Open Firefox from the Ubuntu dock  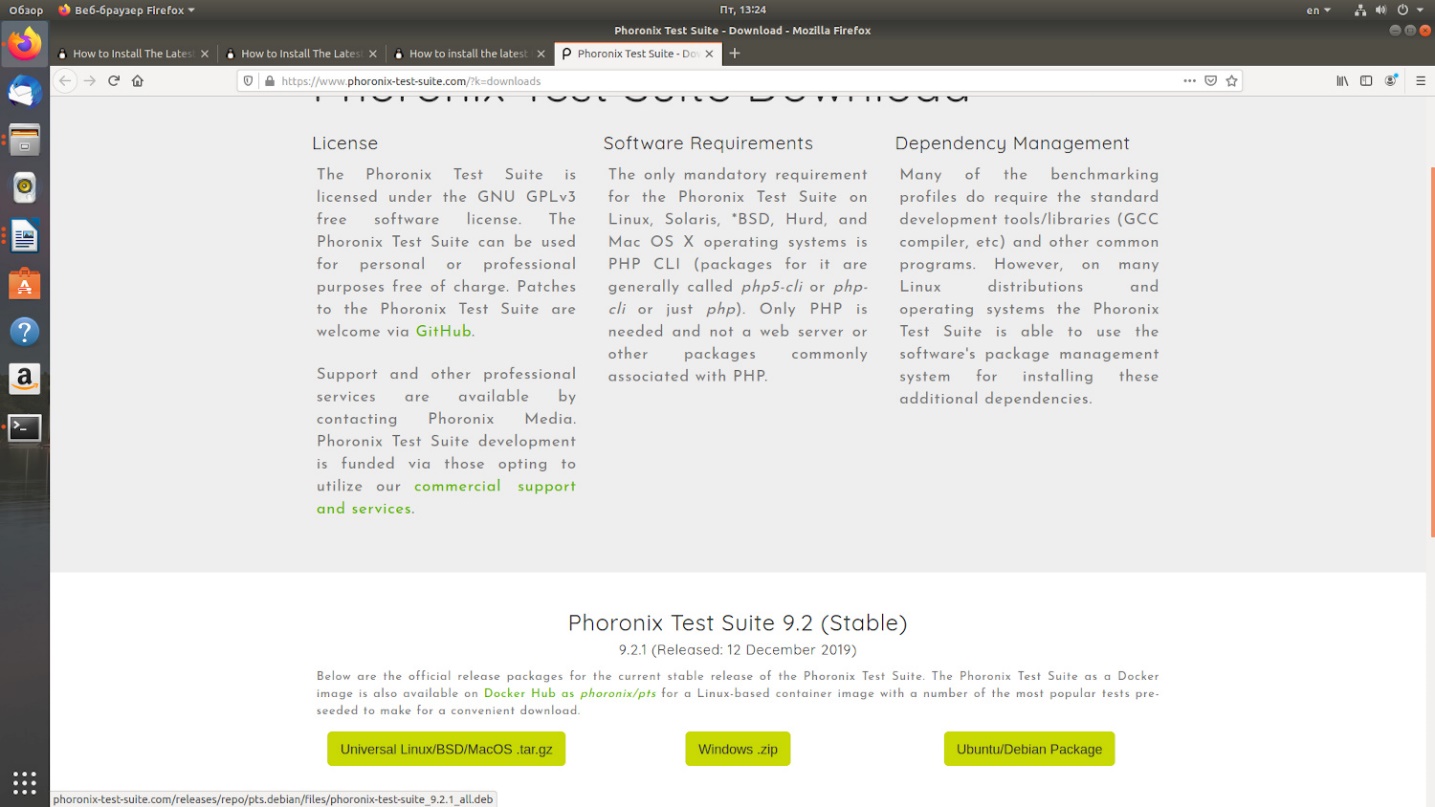25,43
